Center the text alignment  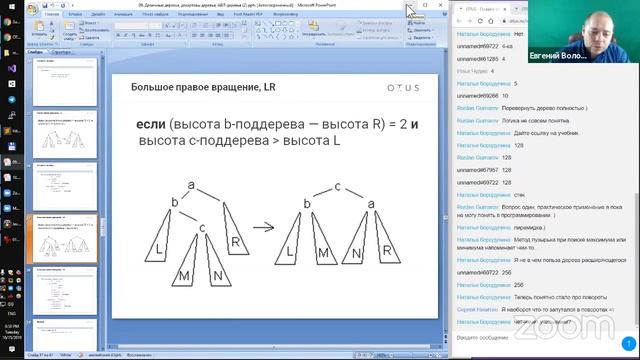[202, 36]
